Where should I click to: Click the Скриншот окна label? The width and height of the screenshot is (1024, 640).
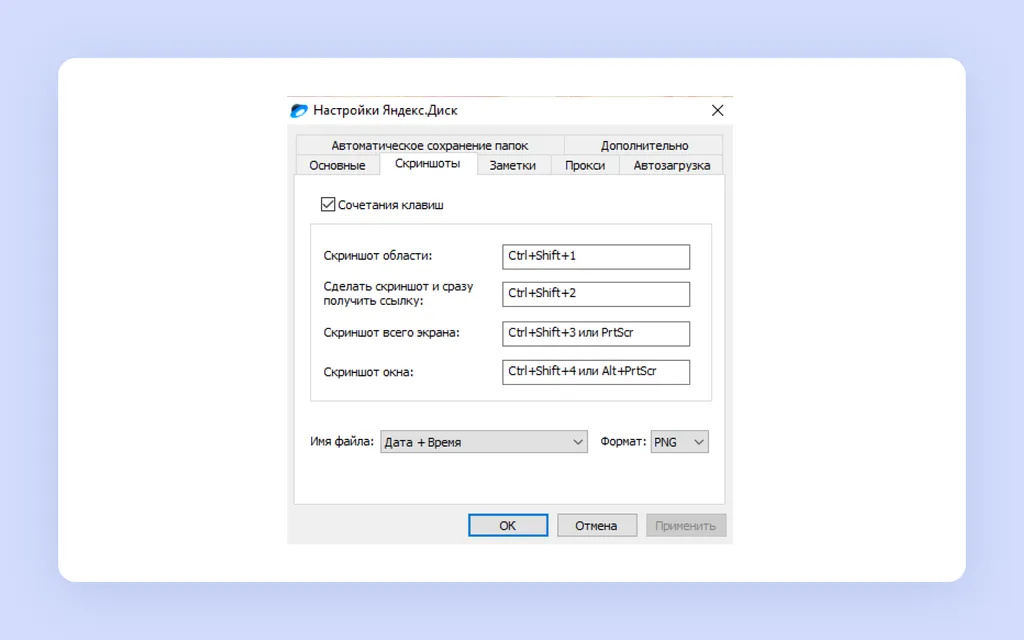pos(368,372)
